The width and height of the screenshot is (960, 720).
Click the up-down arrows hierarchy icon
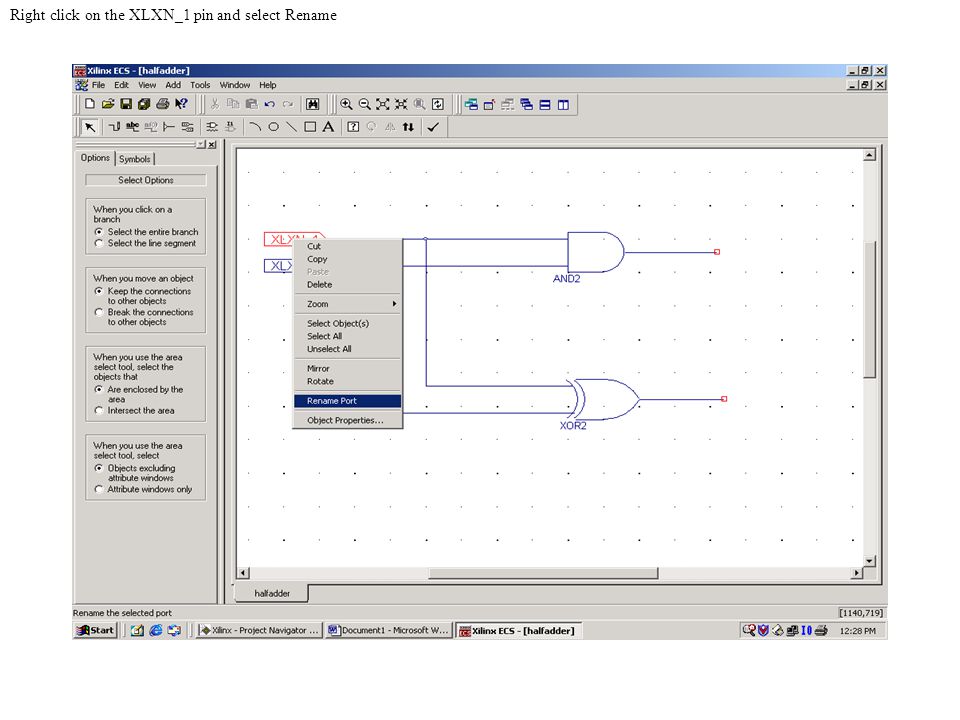(408, 127)
